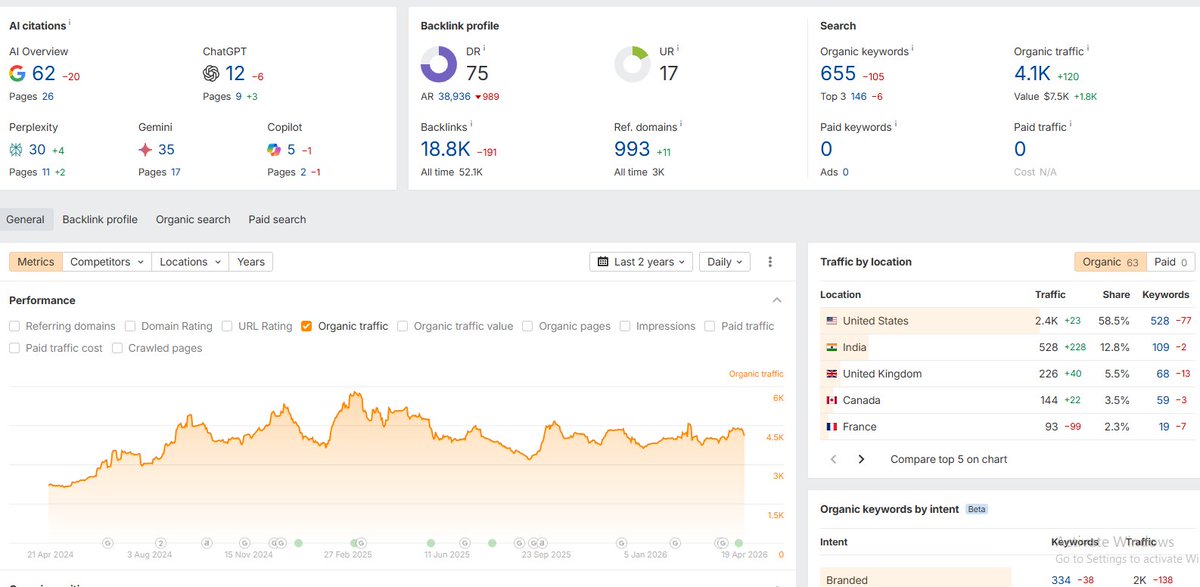Switch to the Organic search tab

193,219
